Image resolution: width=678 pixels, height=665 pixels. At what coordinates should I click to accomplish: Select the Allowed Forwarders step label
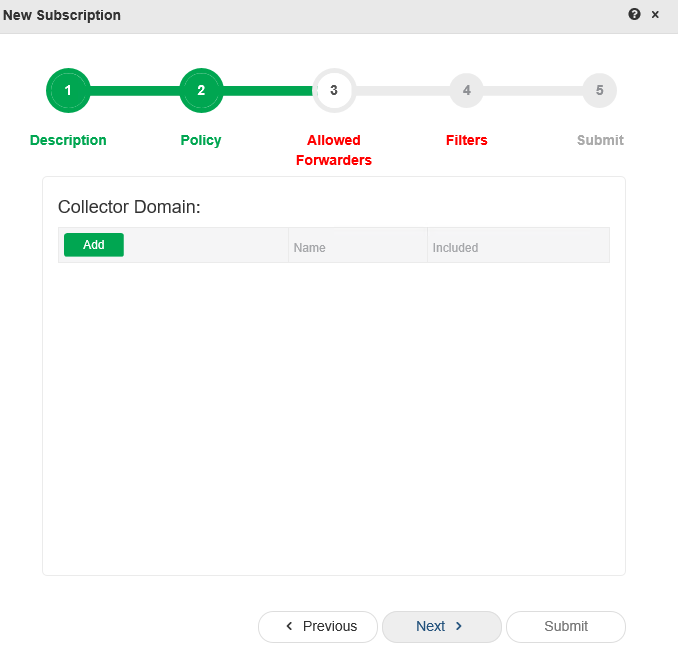point(334,150)
